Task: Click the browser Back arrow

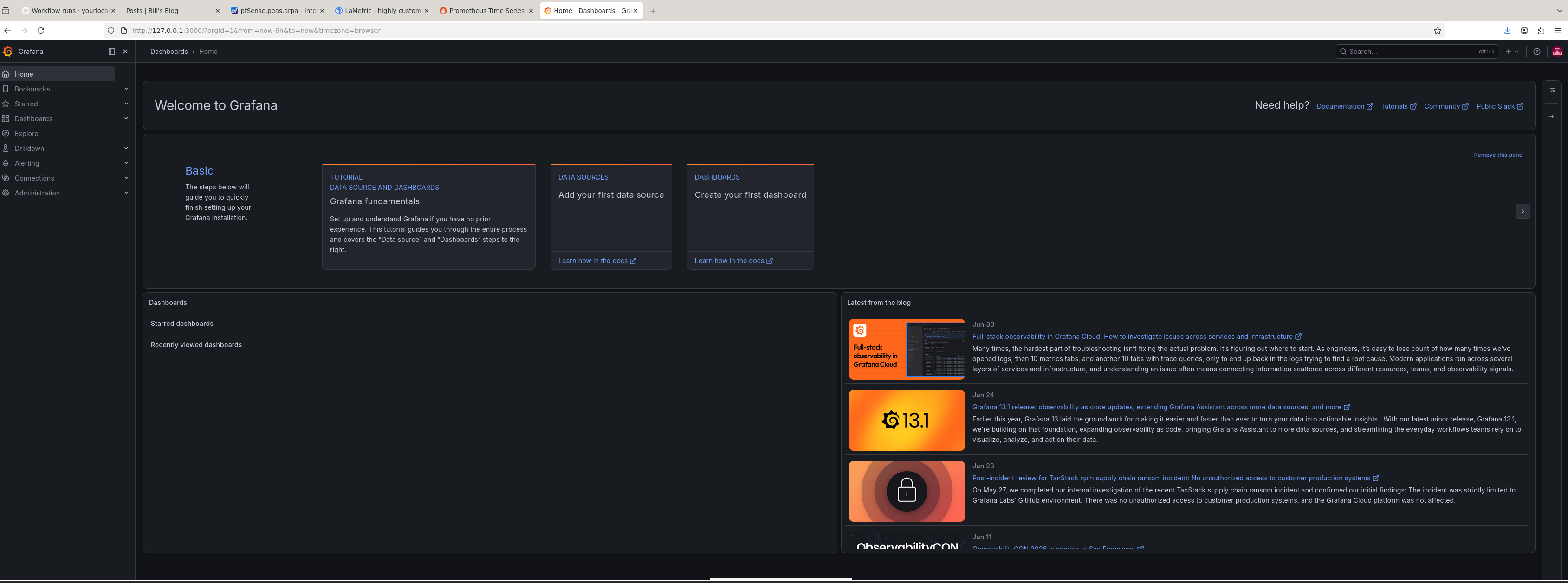Action: click(7, 31)
